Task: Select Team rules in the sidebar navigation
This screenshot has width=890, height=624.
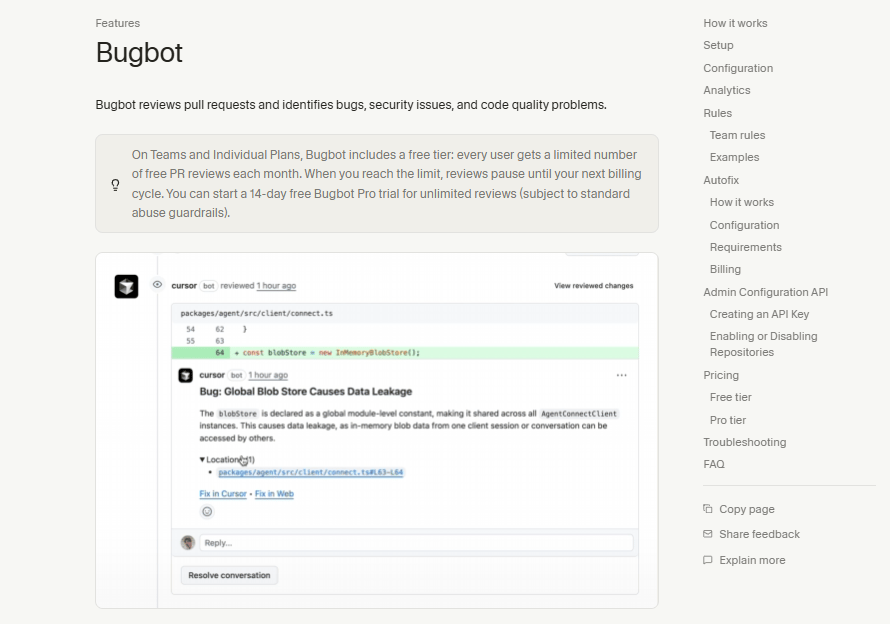Action: click(737, 135)
